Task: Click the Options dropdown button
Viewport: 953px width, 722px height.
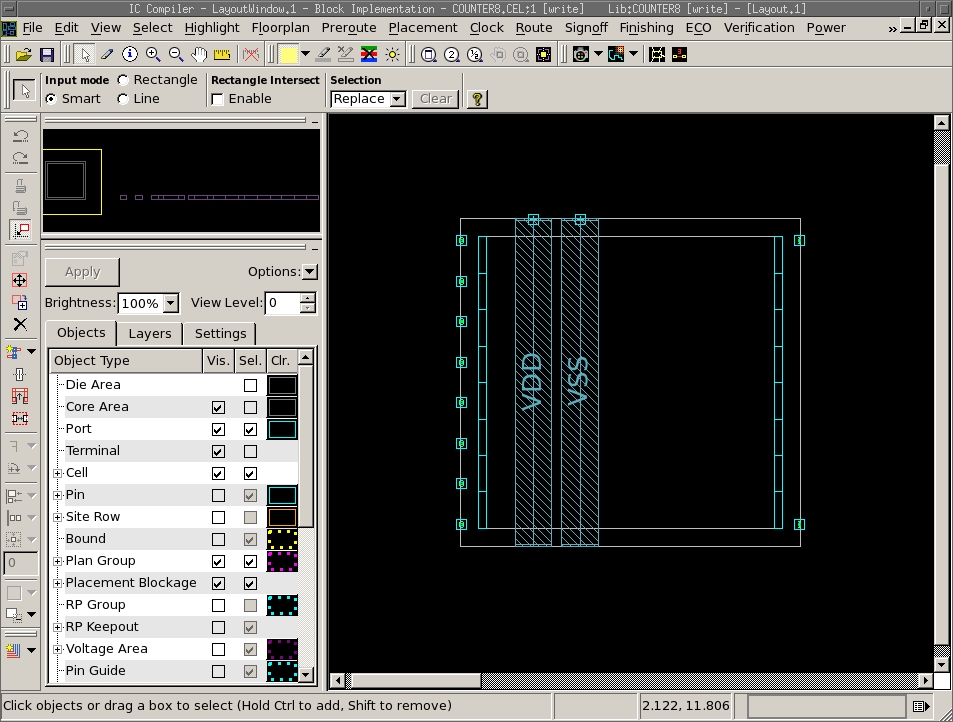Action: (x=309, y=272)
